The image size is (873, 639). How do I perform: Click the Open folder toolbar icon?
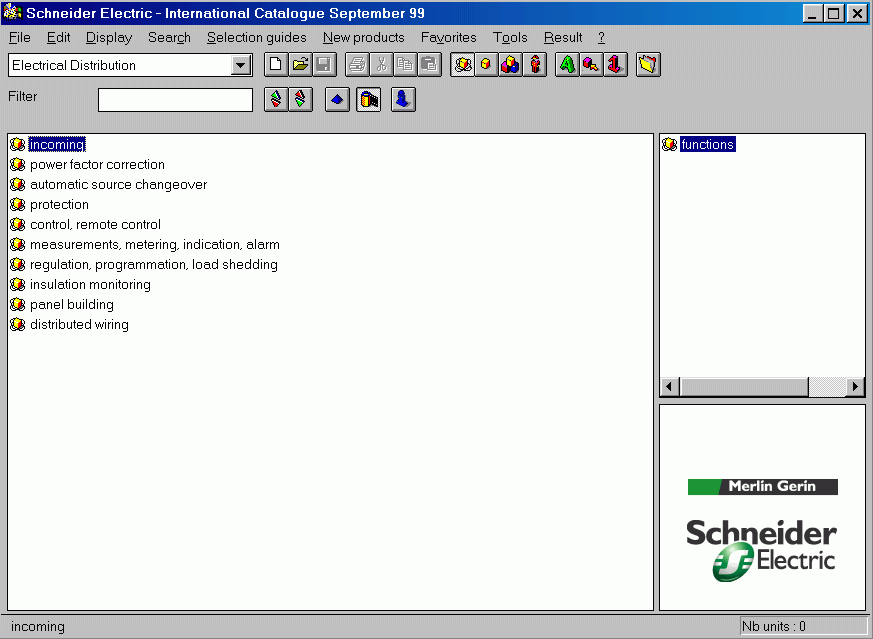(300, 65)
